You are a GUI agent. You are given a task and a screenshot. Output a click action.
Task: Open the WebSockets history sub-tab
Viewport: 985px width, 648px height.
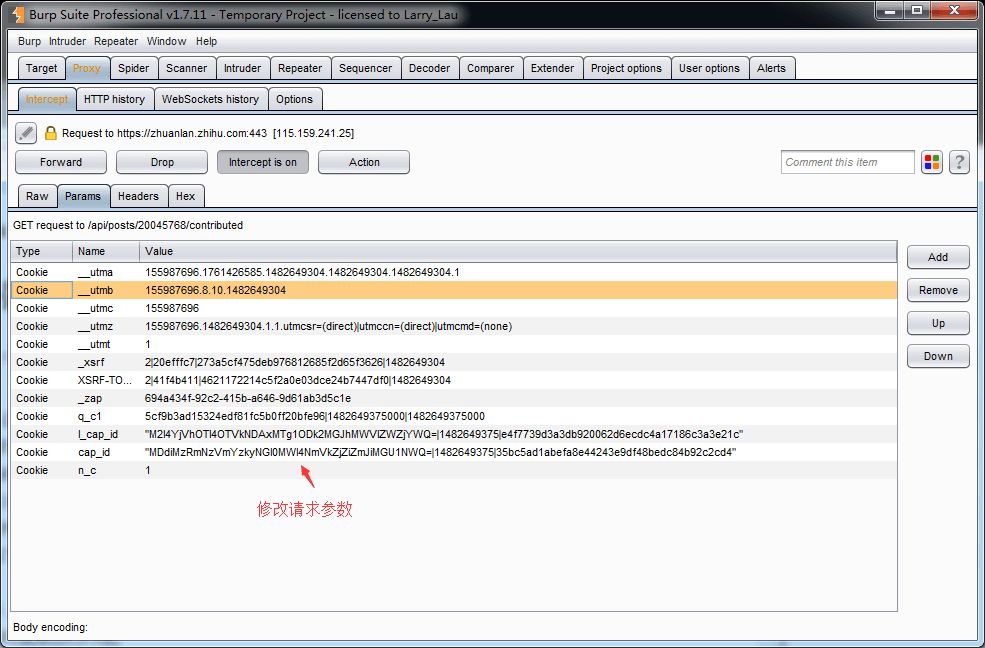[x=210, y=99]
